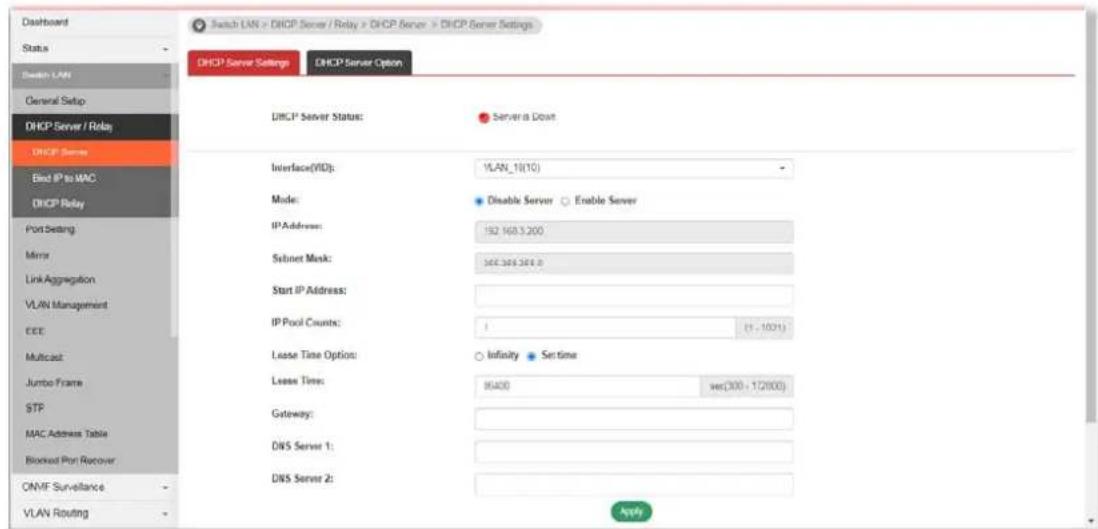This screenshot has height=529, width=1098.
Task: Click the DHCP Server Status label
Action: (x=316, y=118)
